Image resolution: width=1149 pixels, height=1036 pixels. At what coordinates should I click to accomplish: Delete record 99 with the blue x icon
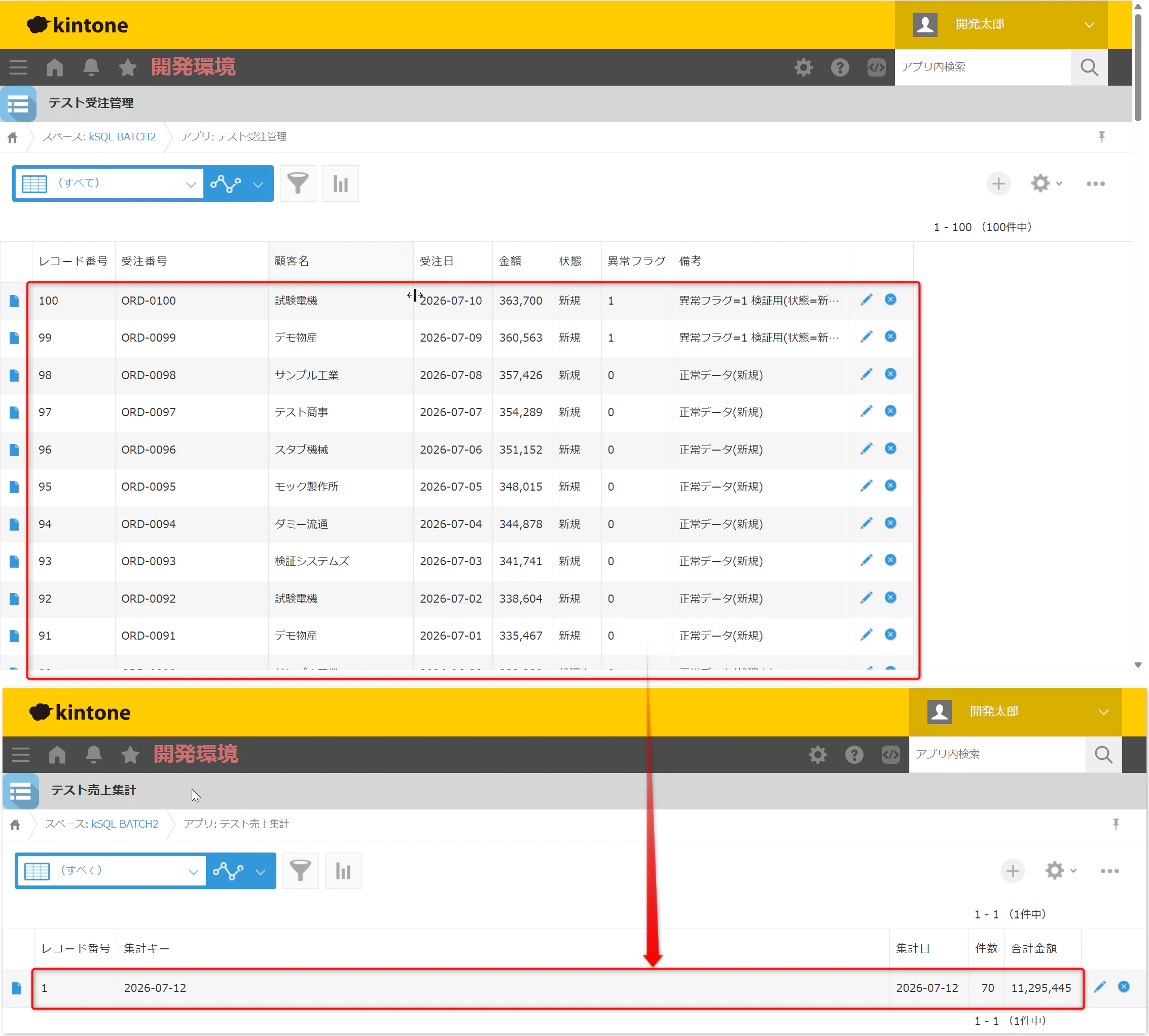(890, 337)
